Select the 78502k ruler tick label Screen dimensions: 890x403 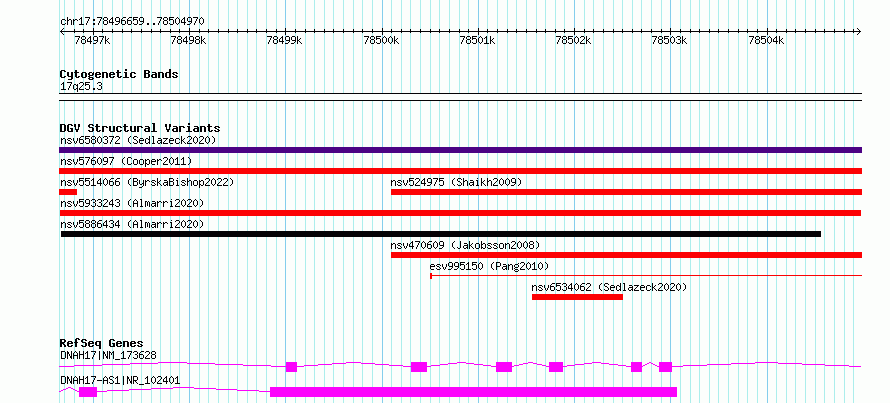coord(574,40)
